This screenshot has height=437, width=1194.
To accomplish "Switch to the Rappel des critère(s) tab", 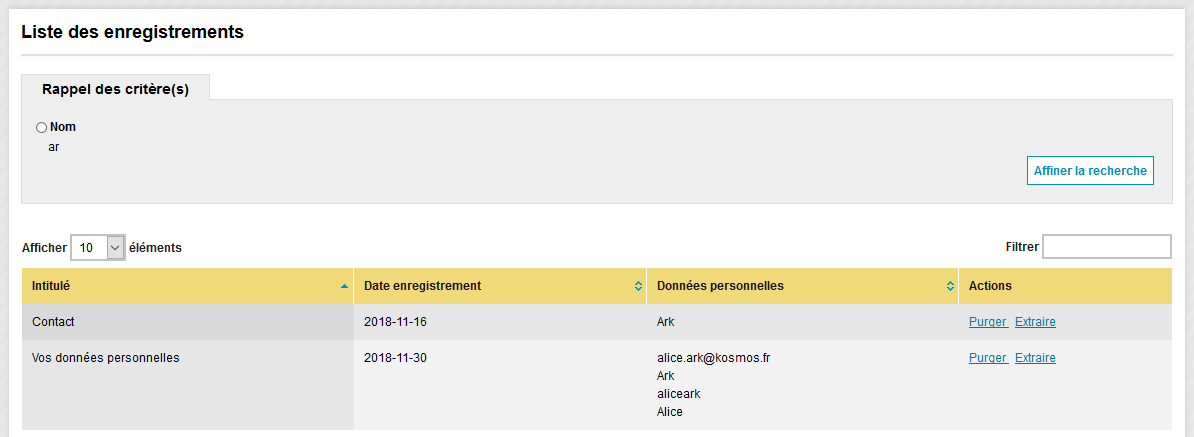I will coord(115,88).
